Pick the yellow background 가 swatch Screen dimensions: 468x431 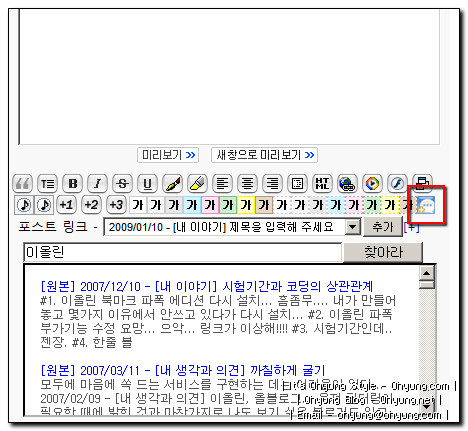(x=246, y=205)
